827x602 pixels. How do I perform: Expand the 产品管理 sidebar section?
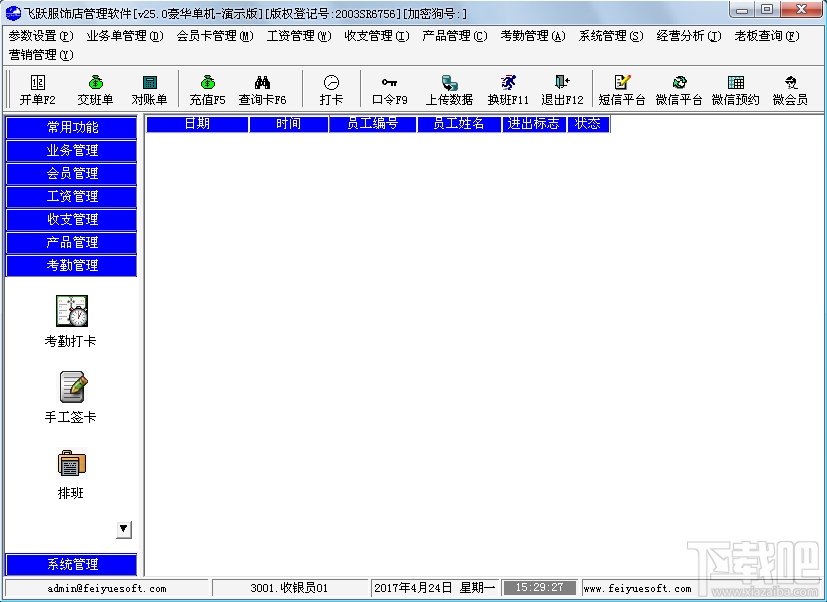(72, 243)
